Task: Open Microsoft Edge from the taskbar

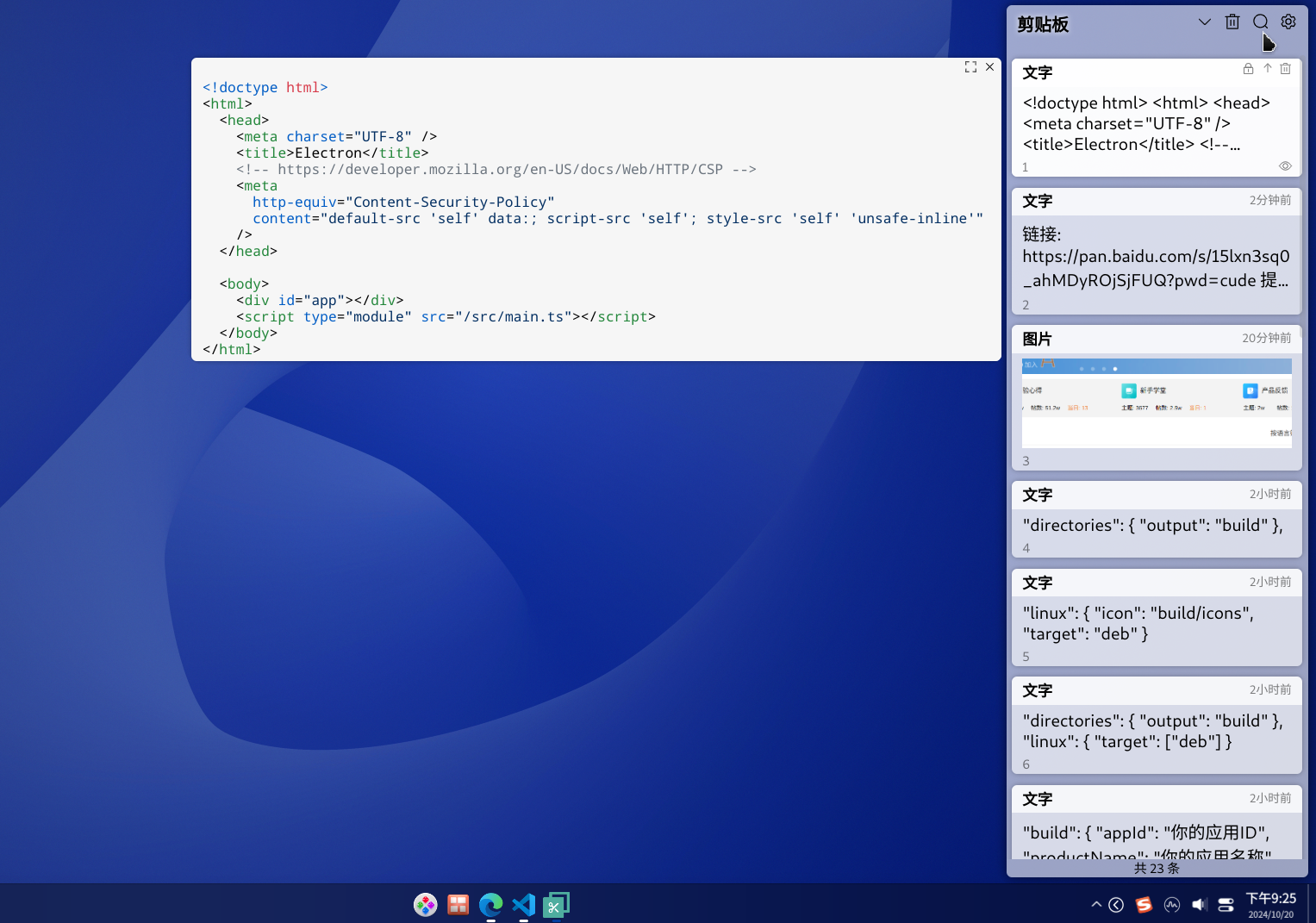Action: tap(490, 904)
